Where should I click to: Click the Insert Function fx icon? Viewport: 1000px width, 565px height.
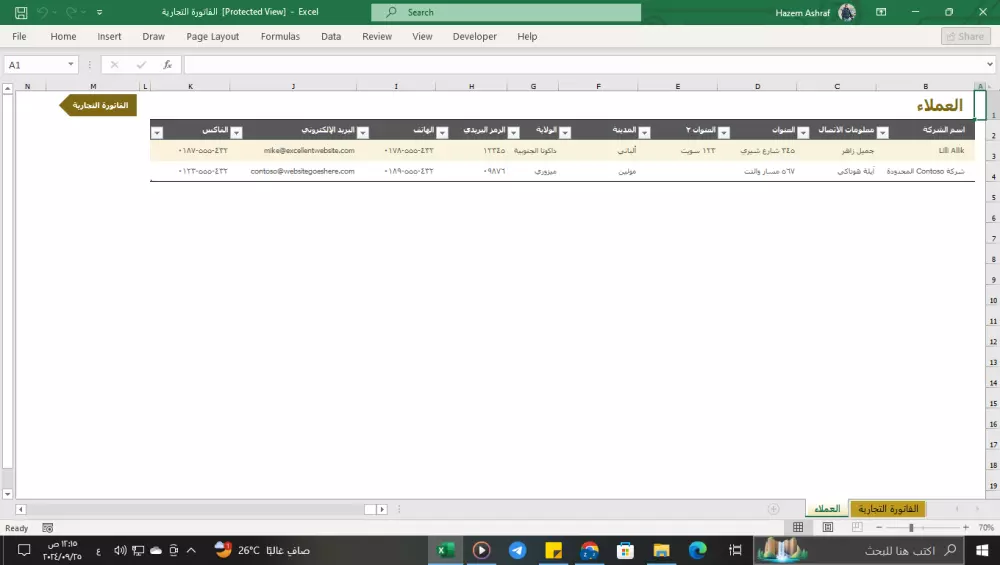pos(168,64)
